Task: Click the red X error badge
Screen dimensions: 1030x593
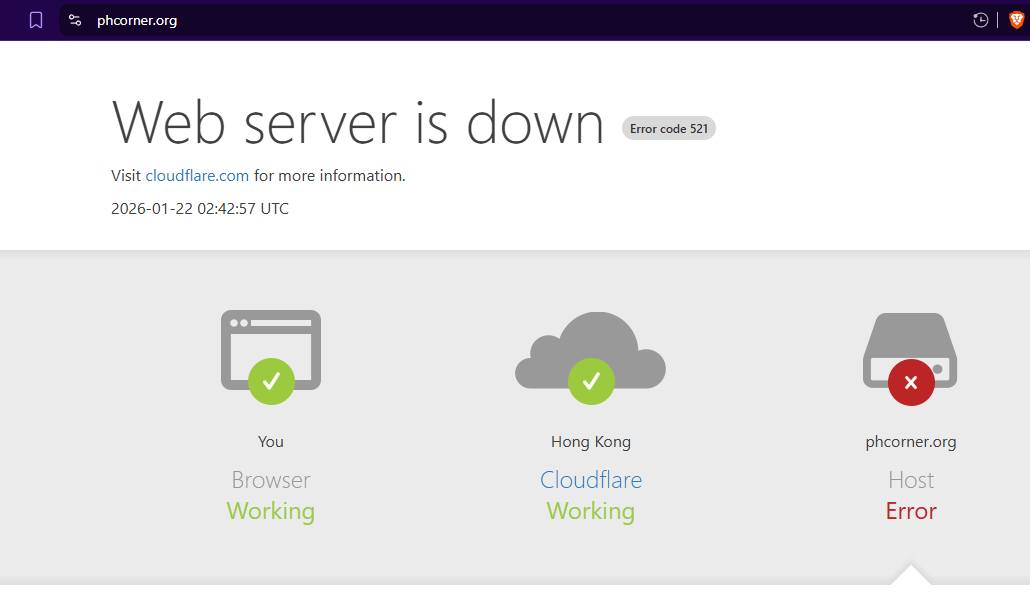Action: pos(911,382)
